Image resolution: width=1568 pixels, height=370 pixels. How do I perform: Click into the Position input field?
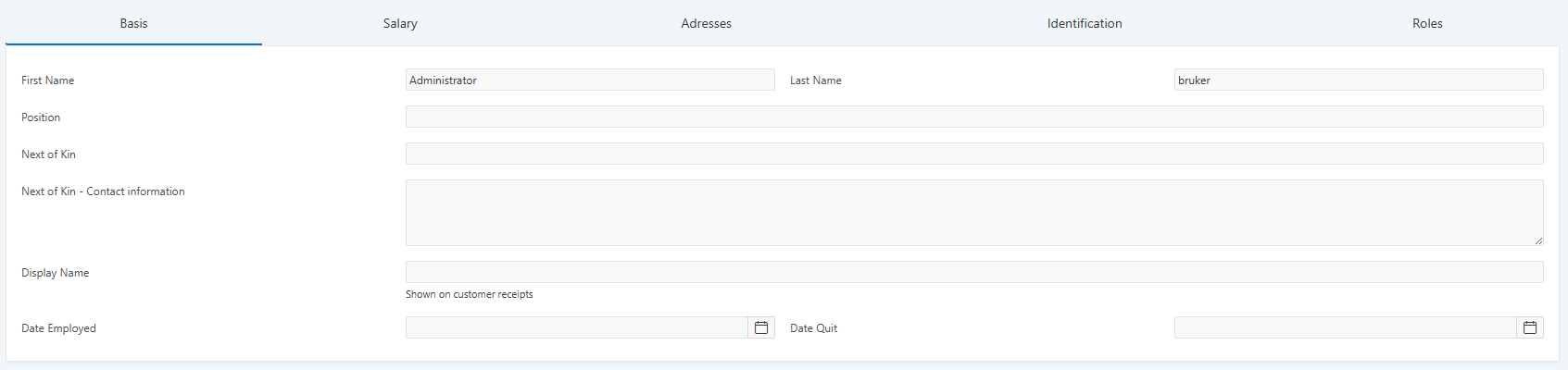pyautogui.click(x=974, y=117)
